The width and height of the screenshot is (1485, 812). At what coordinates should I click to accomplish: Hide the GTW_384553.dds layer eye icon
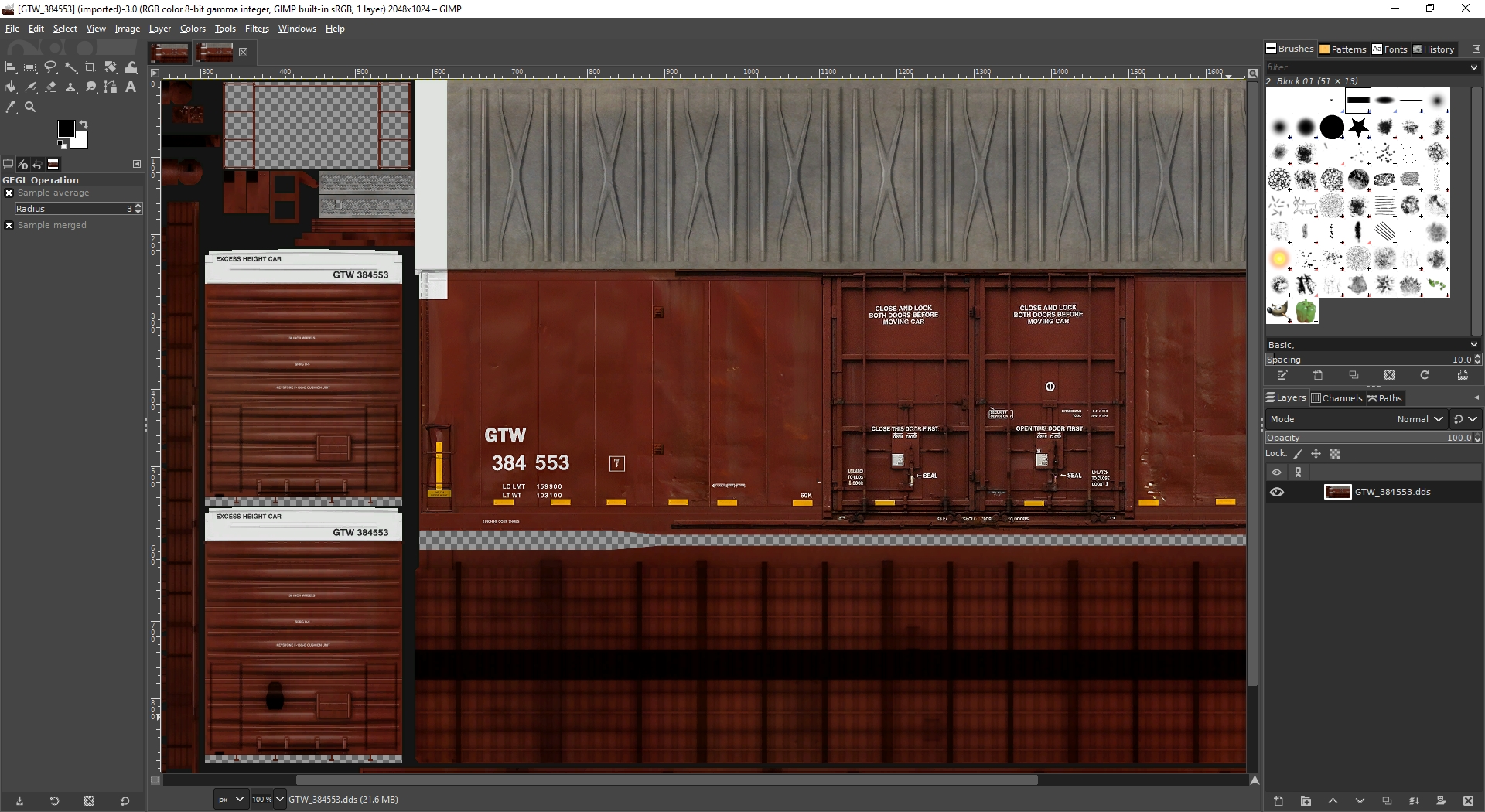1277,492
